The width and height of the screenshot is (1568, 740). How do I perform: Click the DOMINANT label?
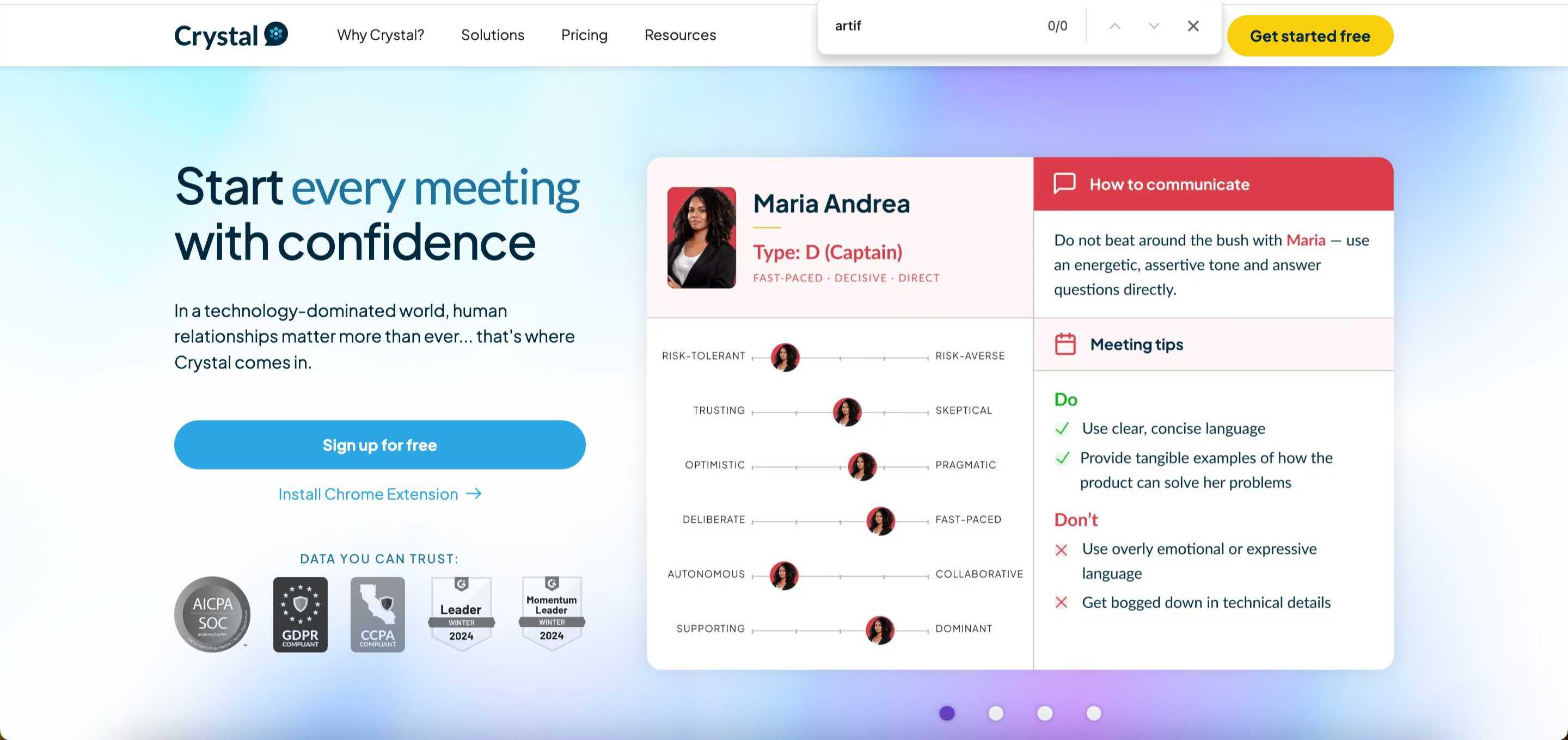(964, 628)
